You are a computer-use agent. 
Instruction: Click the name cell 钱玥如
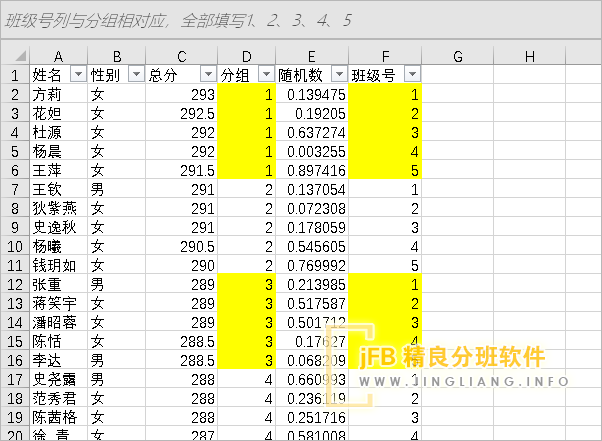(59, 265)
